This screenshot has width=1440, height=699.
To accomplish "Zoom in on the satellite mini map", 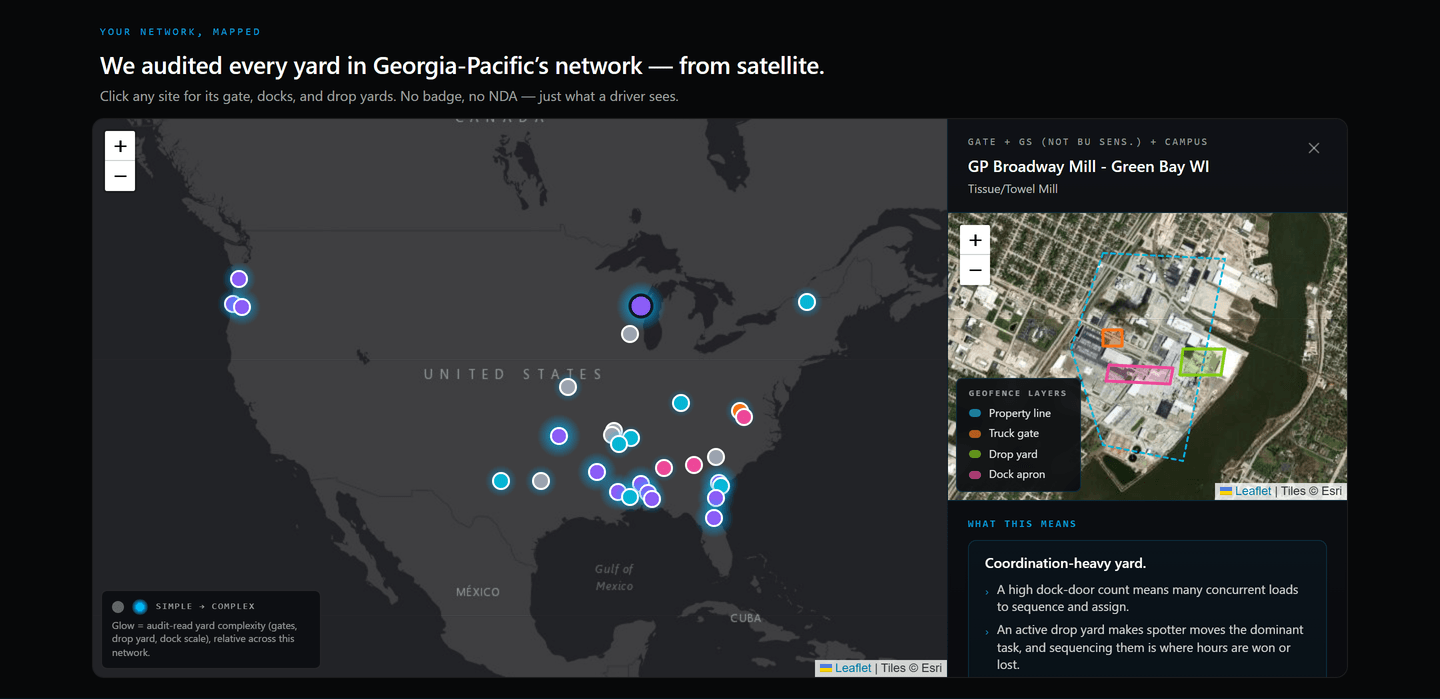I will point(975,240).
